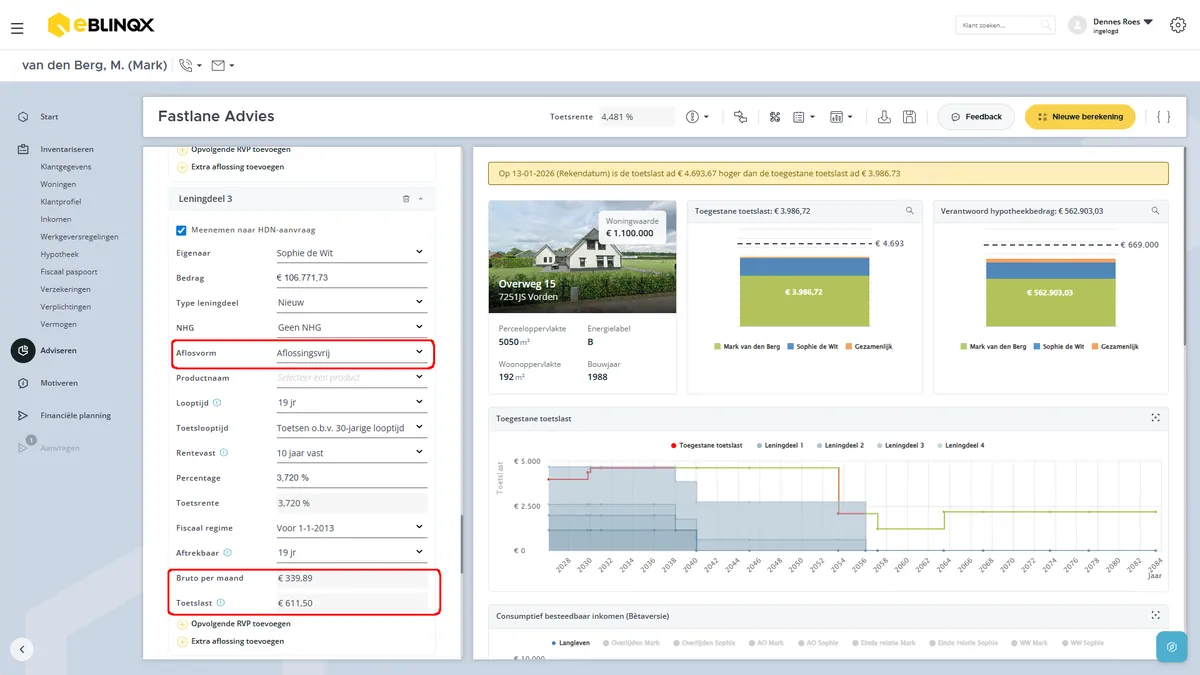
Task: Delete Leningdeel 3 with trash icon
Action: (406, 199)
